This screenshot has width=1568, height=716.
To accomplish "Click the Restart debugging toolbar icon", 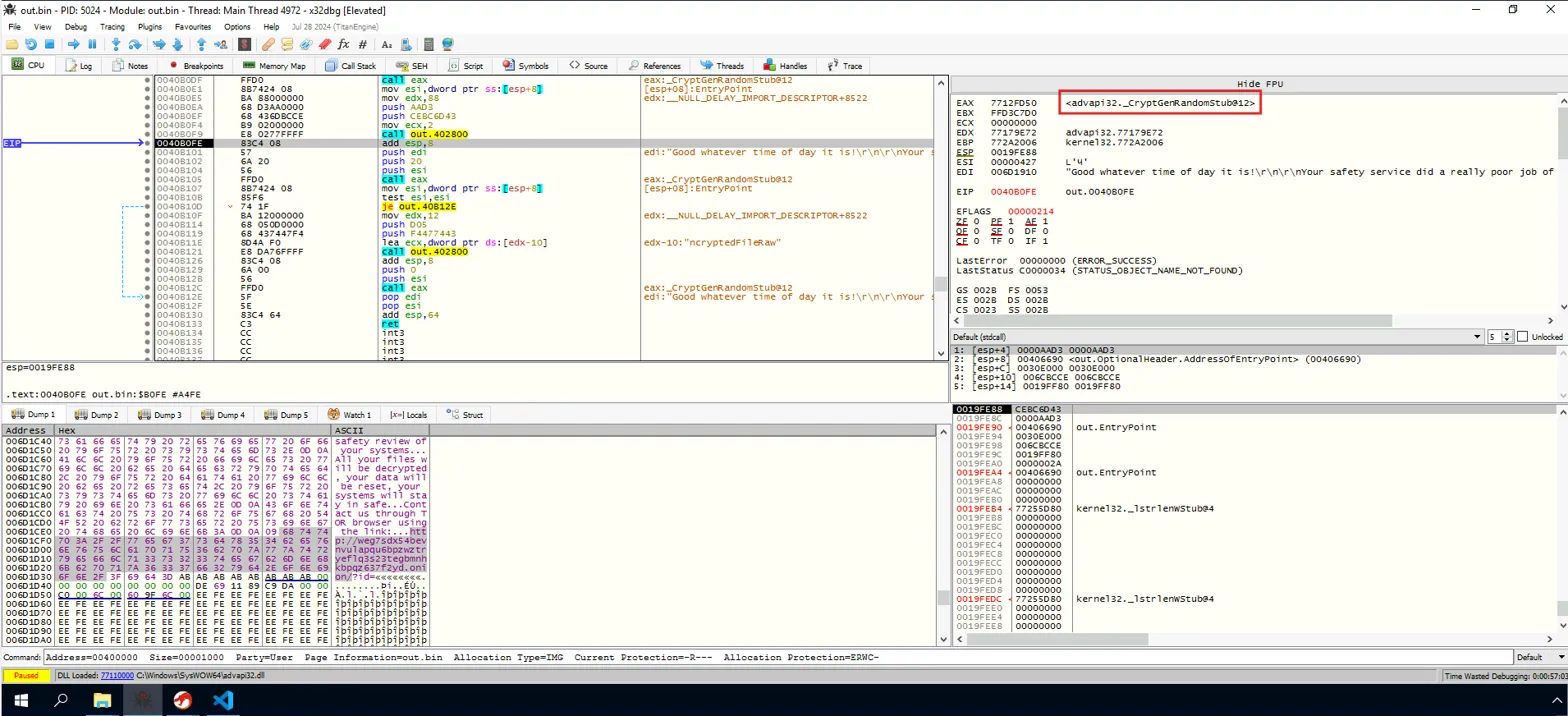I will coord(31,44).
